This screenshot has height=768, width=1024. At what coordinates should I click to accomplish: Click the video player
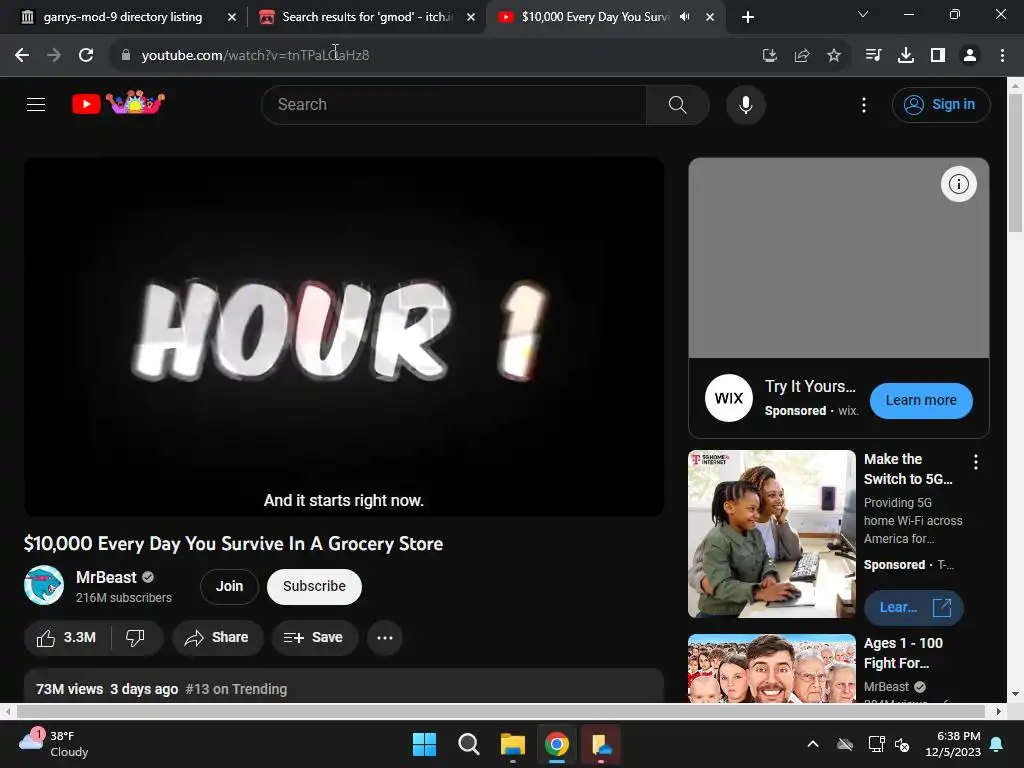(344, 337)
